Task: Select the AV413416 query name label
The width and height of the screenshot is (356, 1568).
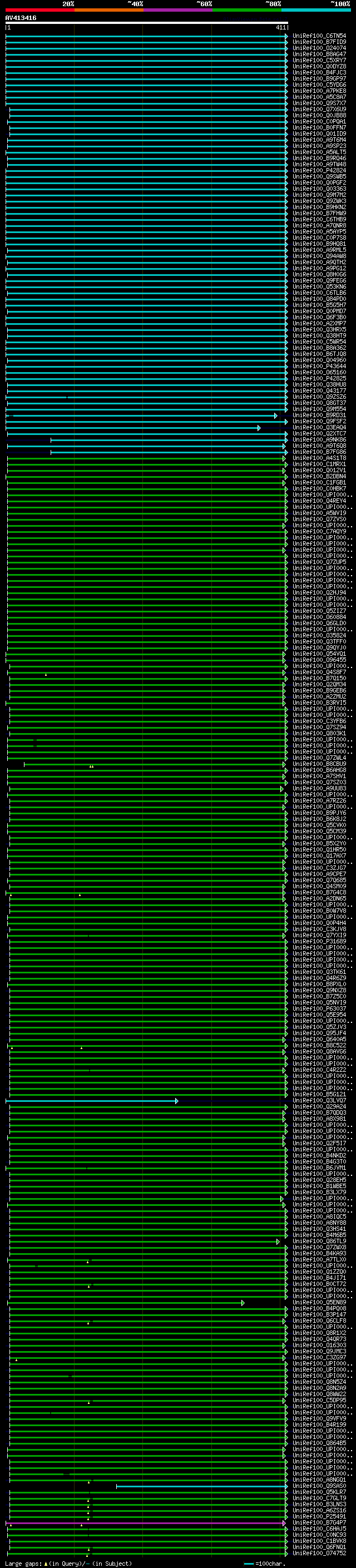Action: coord(21,18)
